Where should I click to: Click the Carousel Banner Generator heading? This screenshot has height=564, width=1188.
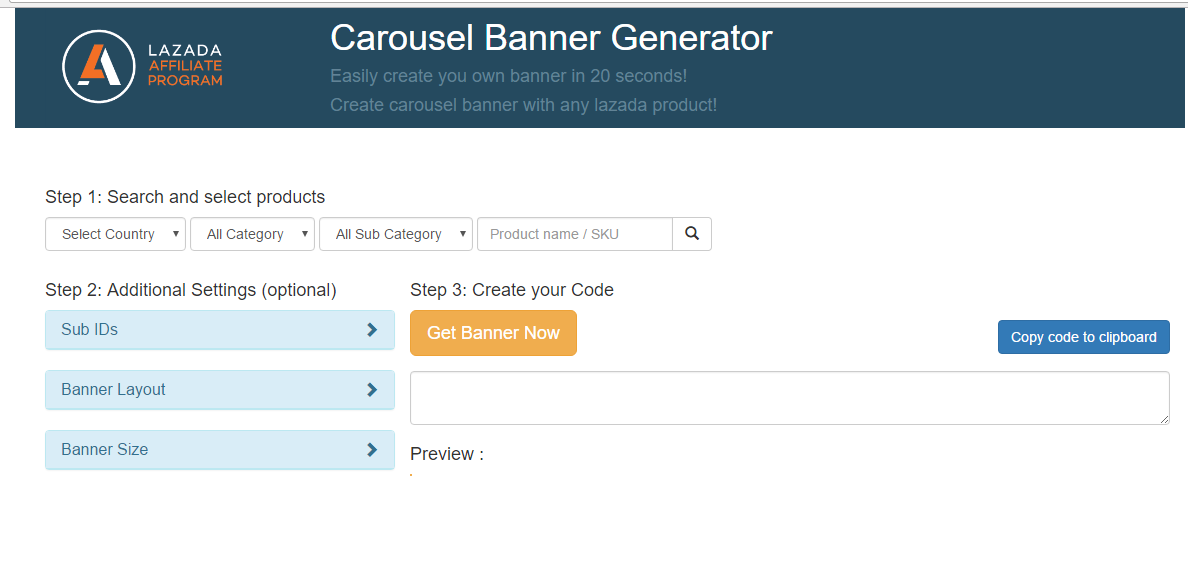point(551,38)
